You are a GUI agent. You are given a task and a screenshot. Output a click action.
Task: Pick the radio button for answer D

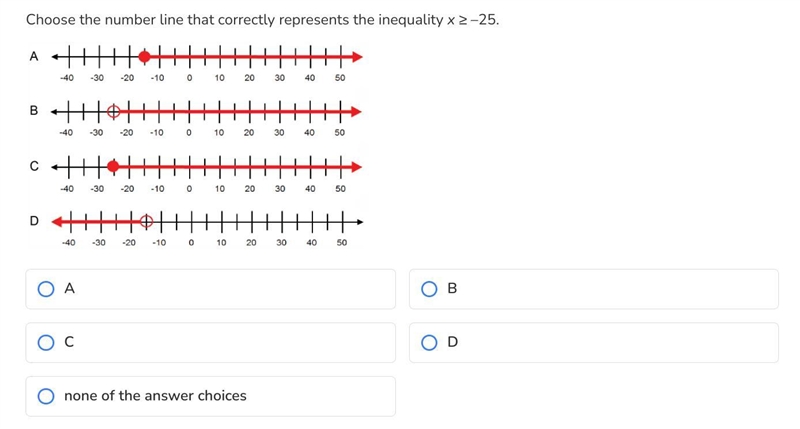(x=429, y=342)
